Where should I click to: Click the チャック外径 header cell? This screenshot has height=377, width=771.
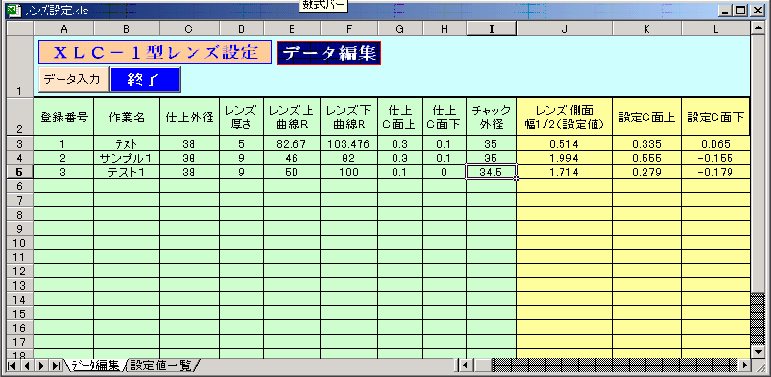click(x=491, y=116)
